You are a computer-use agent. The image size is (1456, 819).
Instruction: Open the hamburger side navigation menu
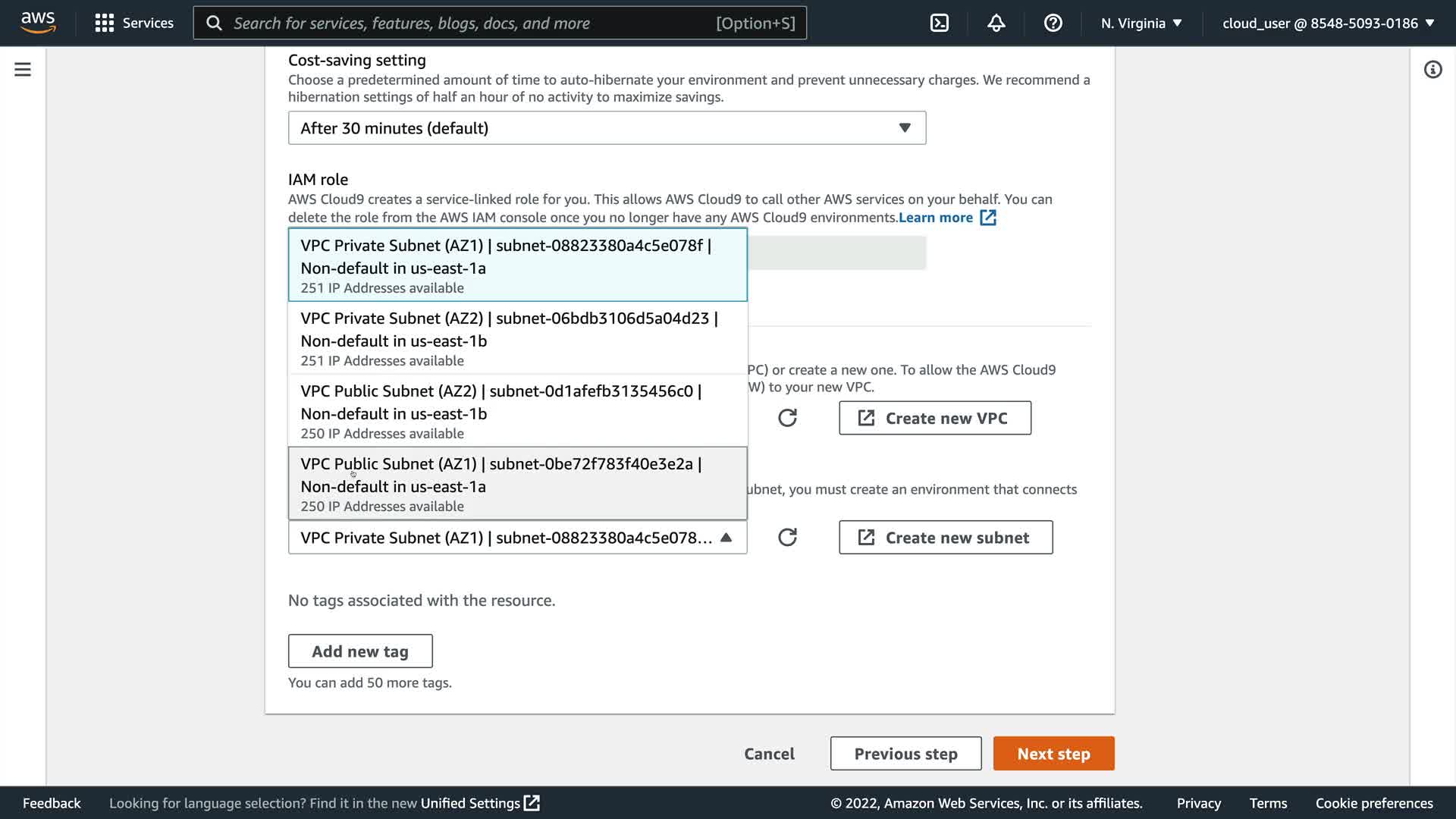(23, 70)
